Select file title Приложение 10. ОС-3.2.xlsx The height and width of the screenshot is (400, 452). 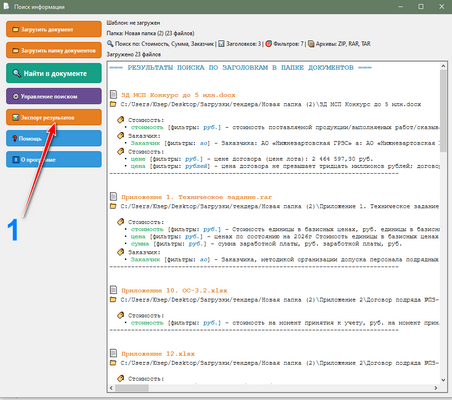(x=174, y=290)
